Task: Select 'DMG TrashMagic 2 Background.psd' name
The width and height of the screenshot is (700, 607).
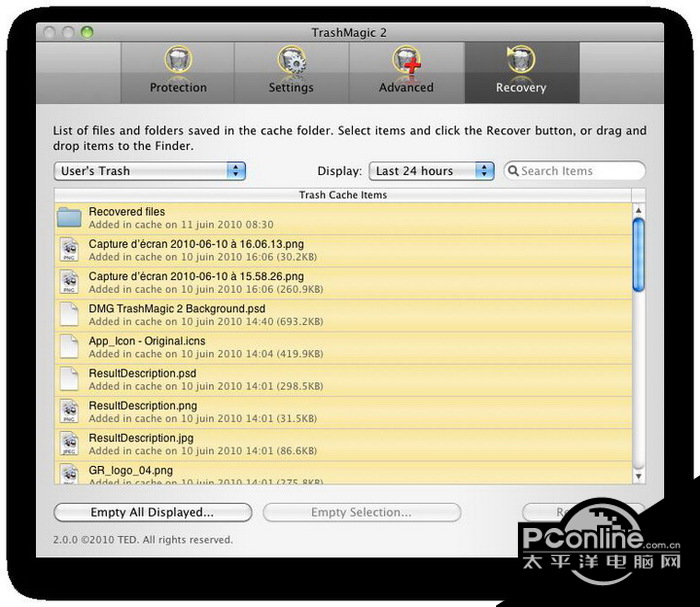Action: (x=177, y=309)
